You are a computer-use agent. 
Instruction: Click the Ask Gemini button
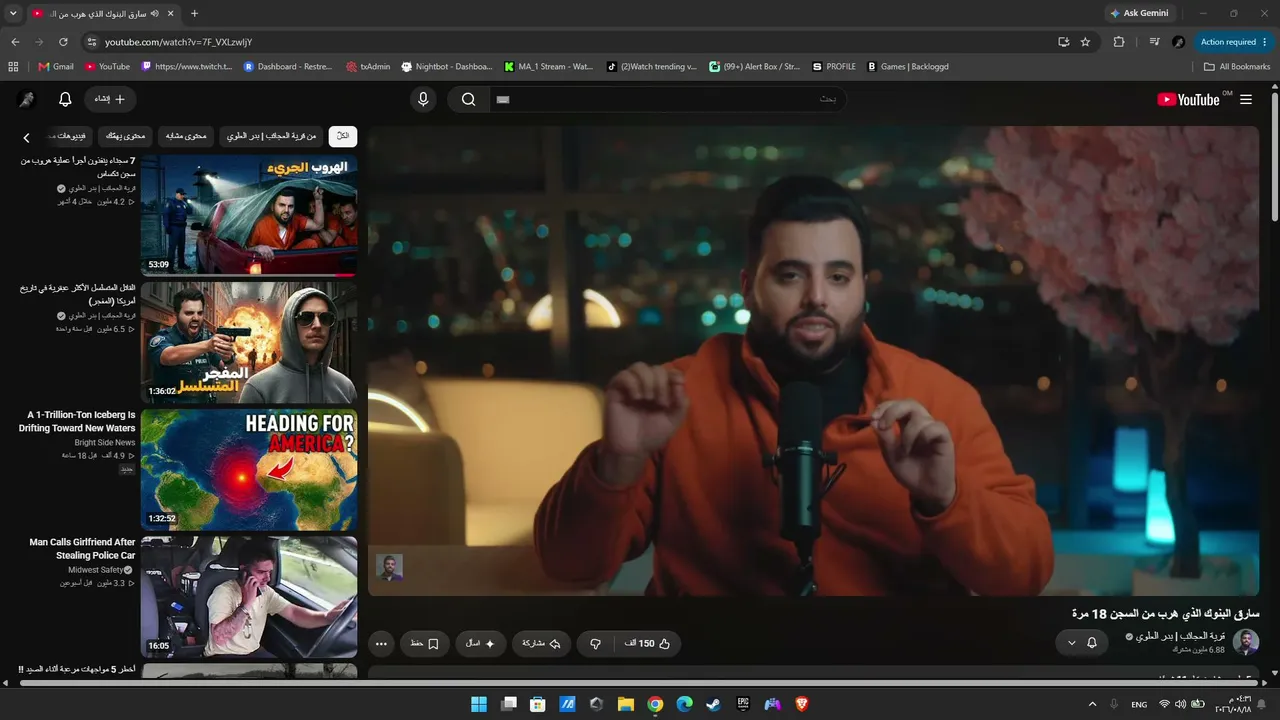pos(1139,14)
